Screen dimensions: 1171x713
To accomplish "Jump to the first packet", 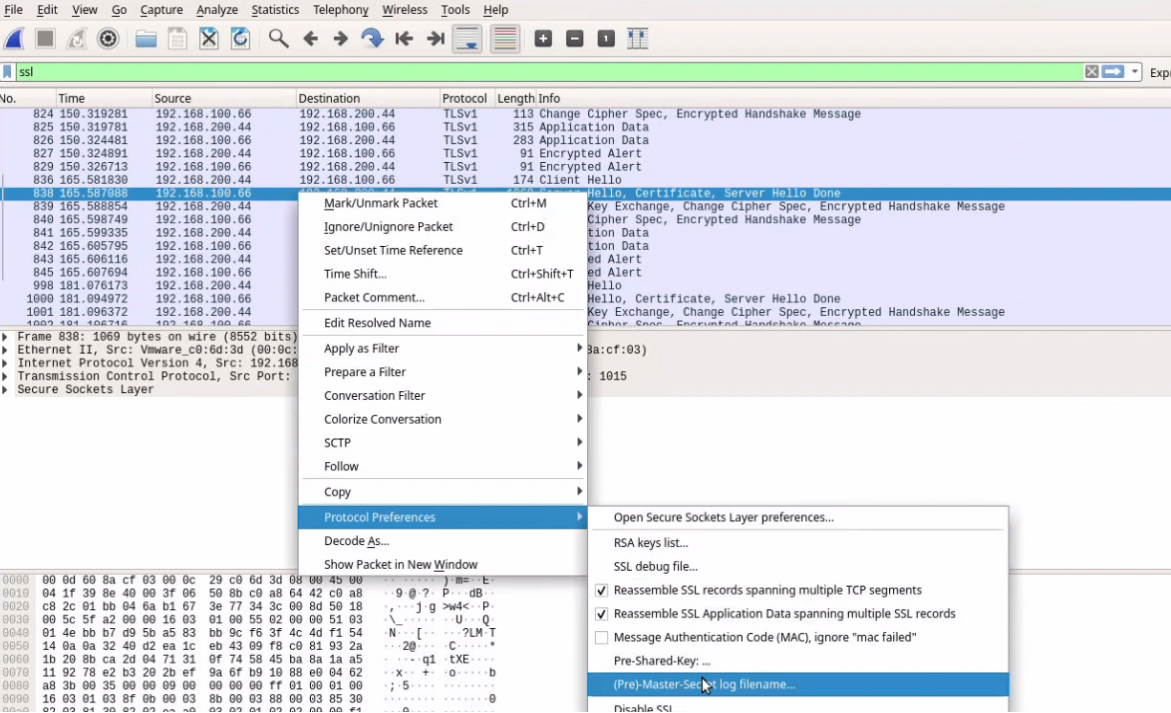I will coord(404,39).
